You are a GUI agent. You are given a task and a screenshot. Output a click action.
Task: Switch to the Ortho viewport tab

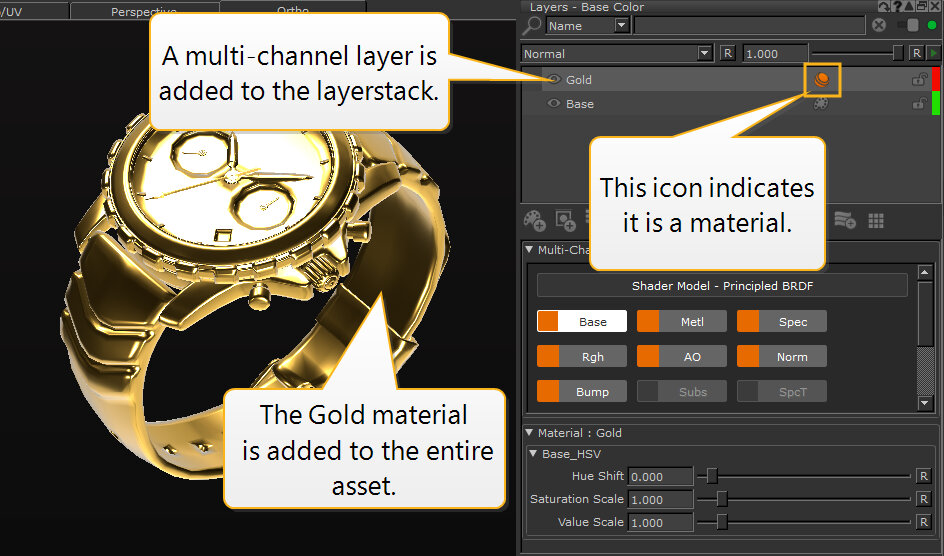tap(292, 10)
